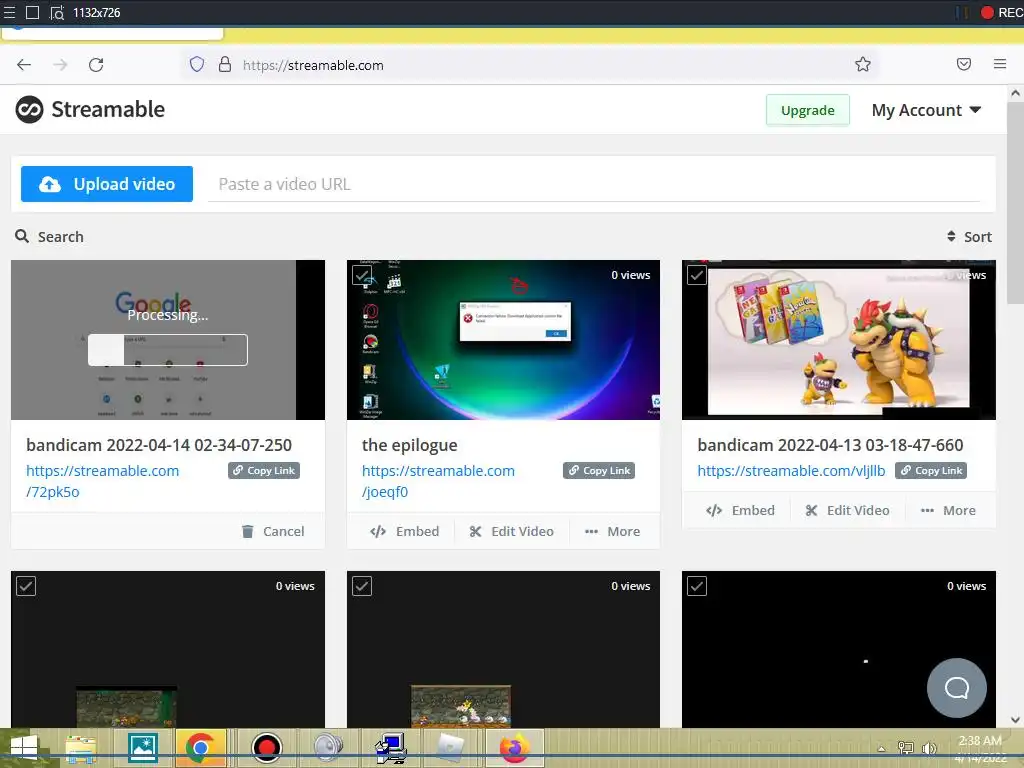Open the Bowser video thumbnail

[839, 340]
